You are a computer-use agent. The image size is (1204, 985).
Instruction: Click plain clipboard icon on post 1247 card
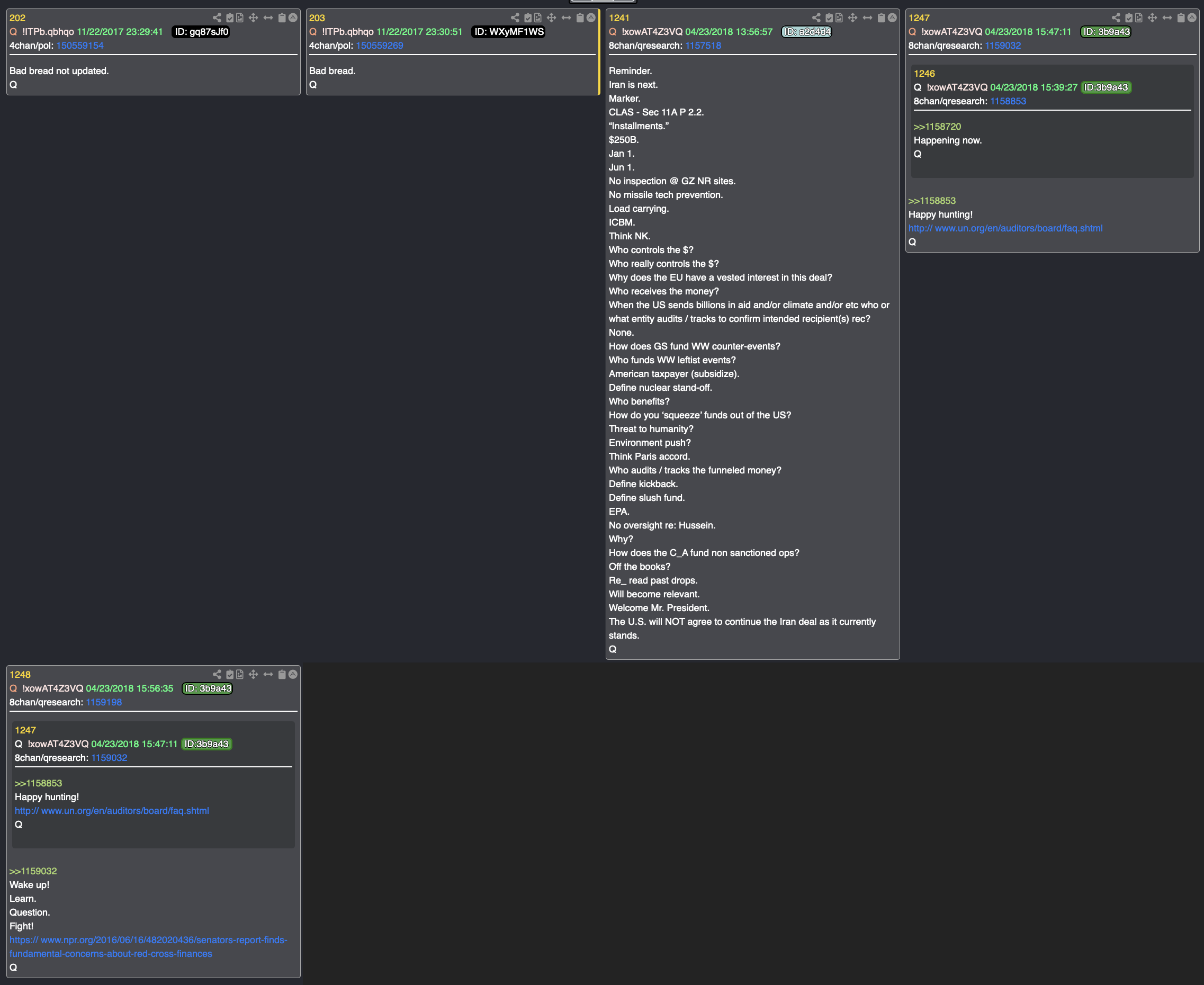[1181, 17]
